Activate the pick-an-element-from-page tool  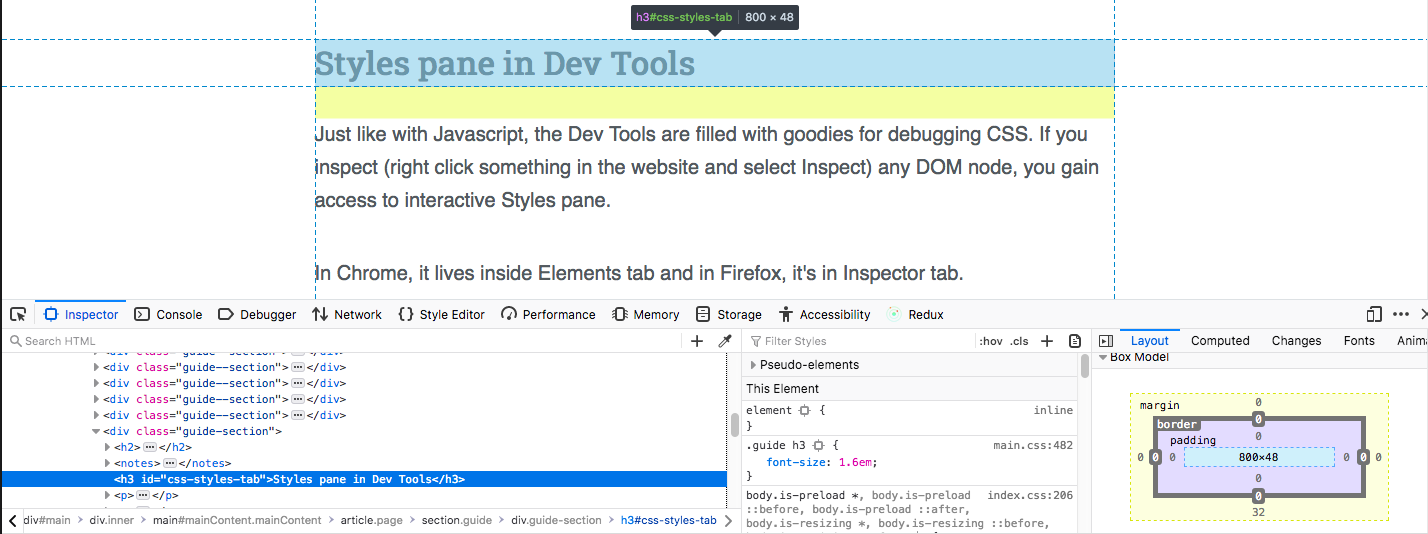tap(18, 314)
